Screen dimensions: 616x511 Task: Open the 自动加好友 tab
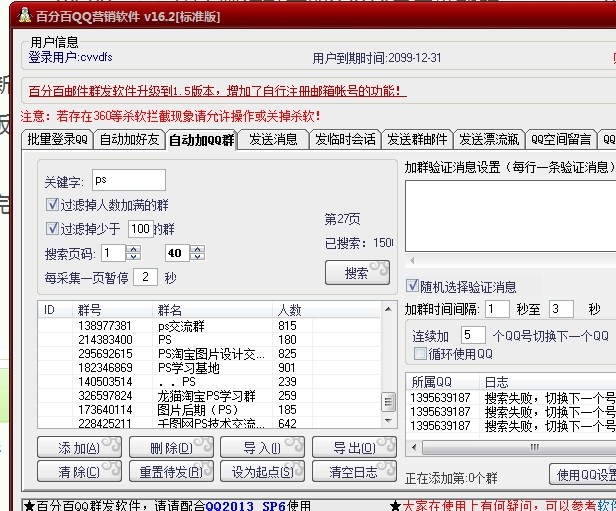click(129, 139)
